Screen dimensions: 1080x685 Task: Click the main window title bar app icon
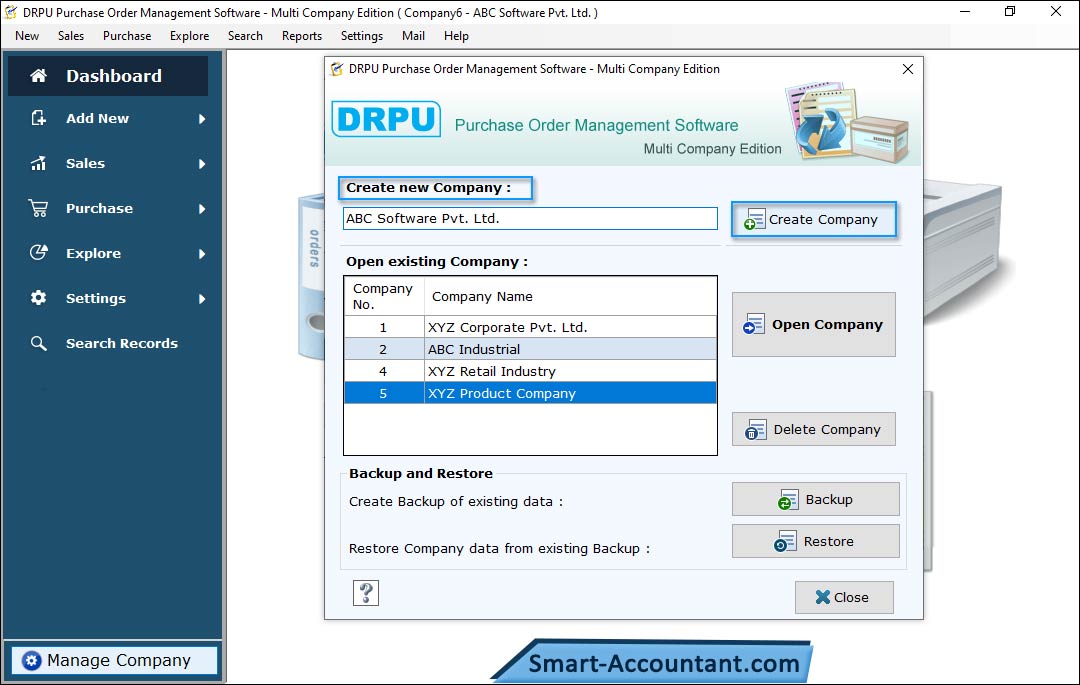[x=10, y=12]
